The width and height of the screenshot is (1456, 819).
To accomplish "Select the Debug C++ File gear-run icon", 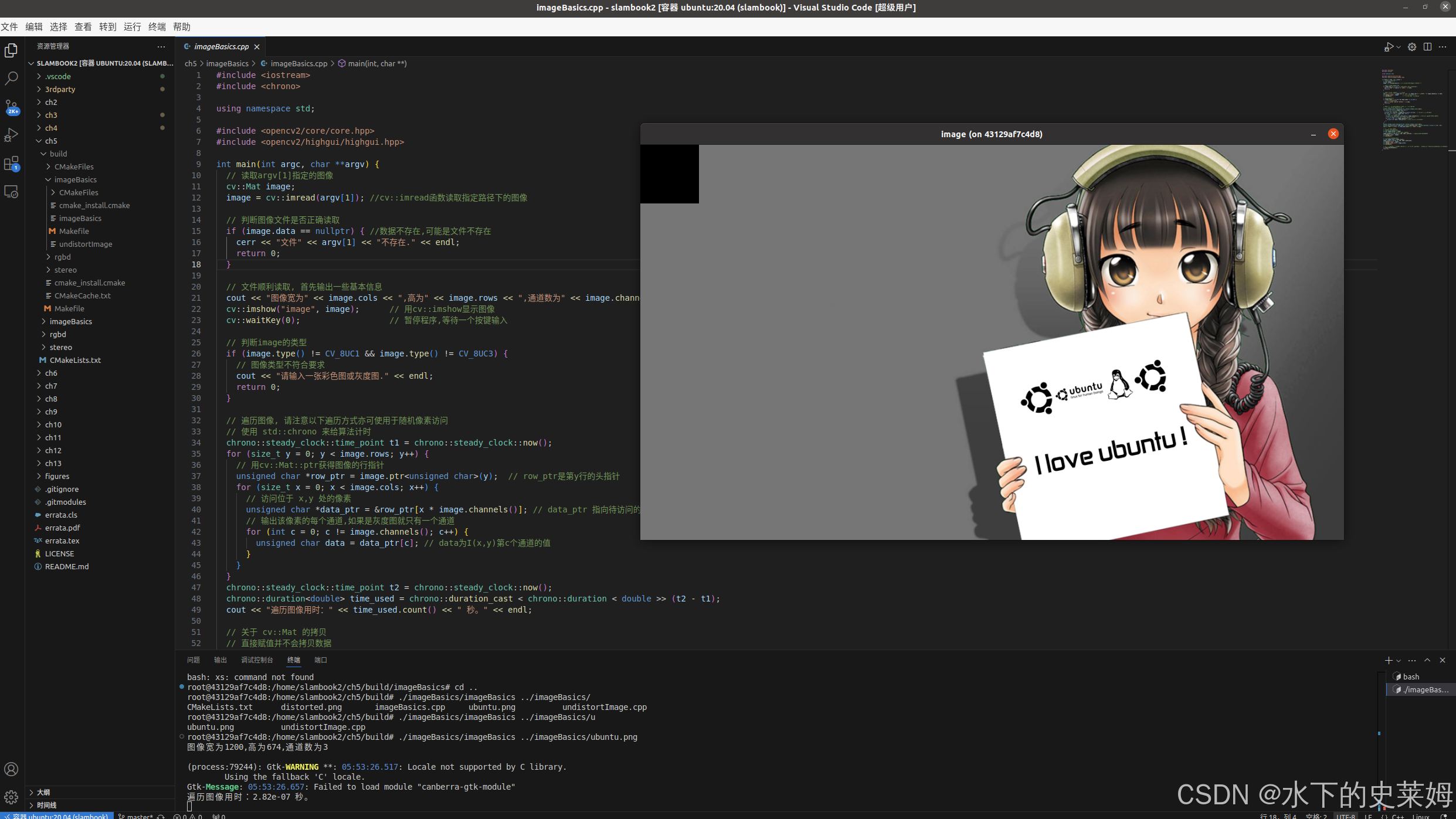I will [1389, 47].
